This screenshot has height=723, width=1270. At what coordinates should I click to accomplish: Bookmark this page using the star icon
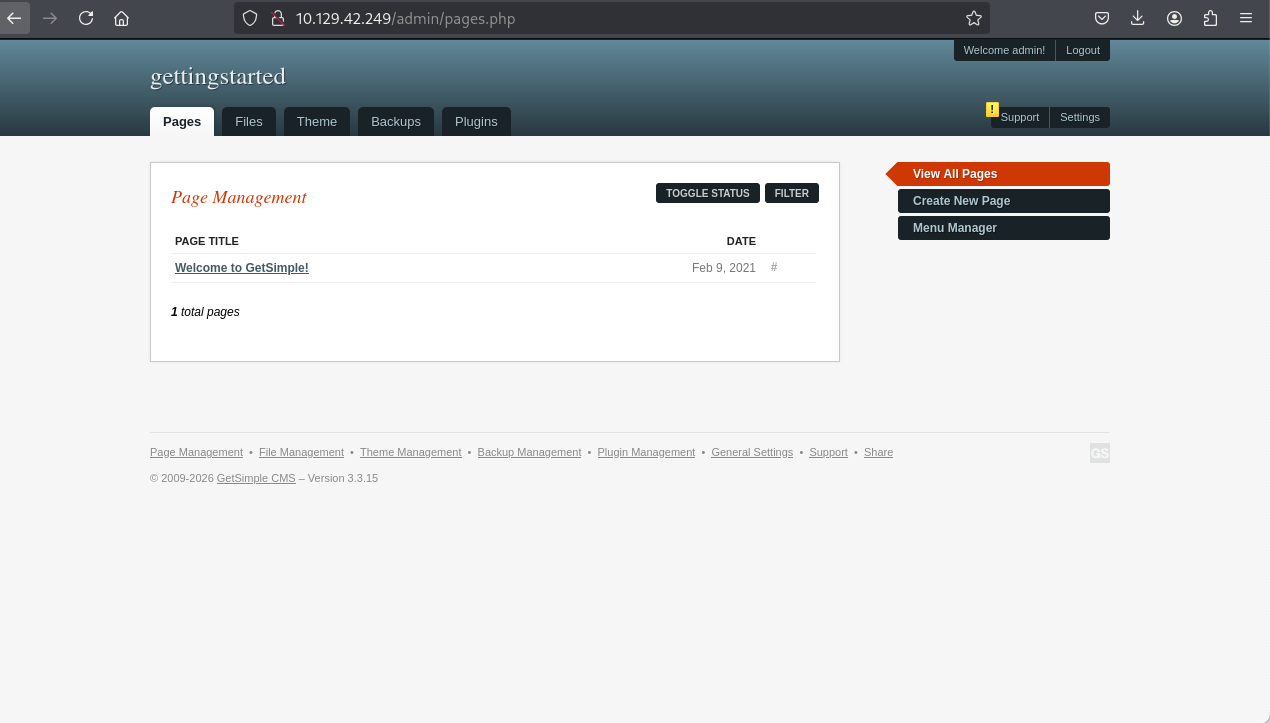click(973, 18)
